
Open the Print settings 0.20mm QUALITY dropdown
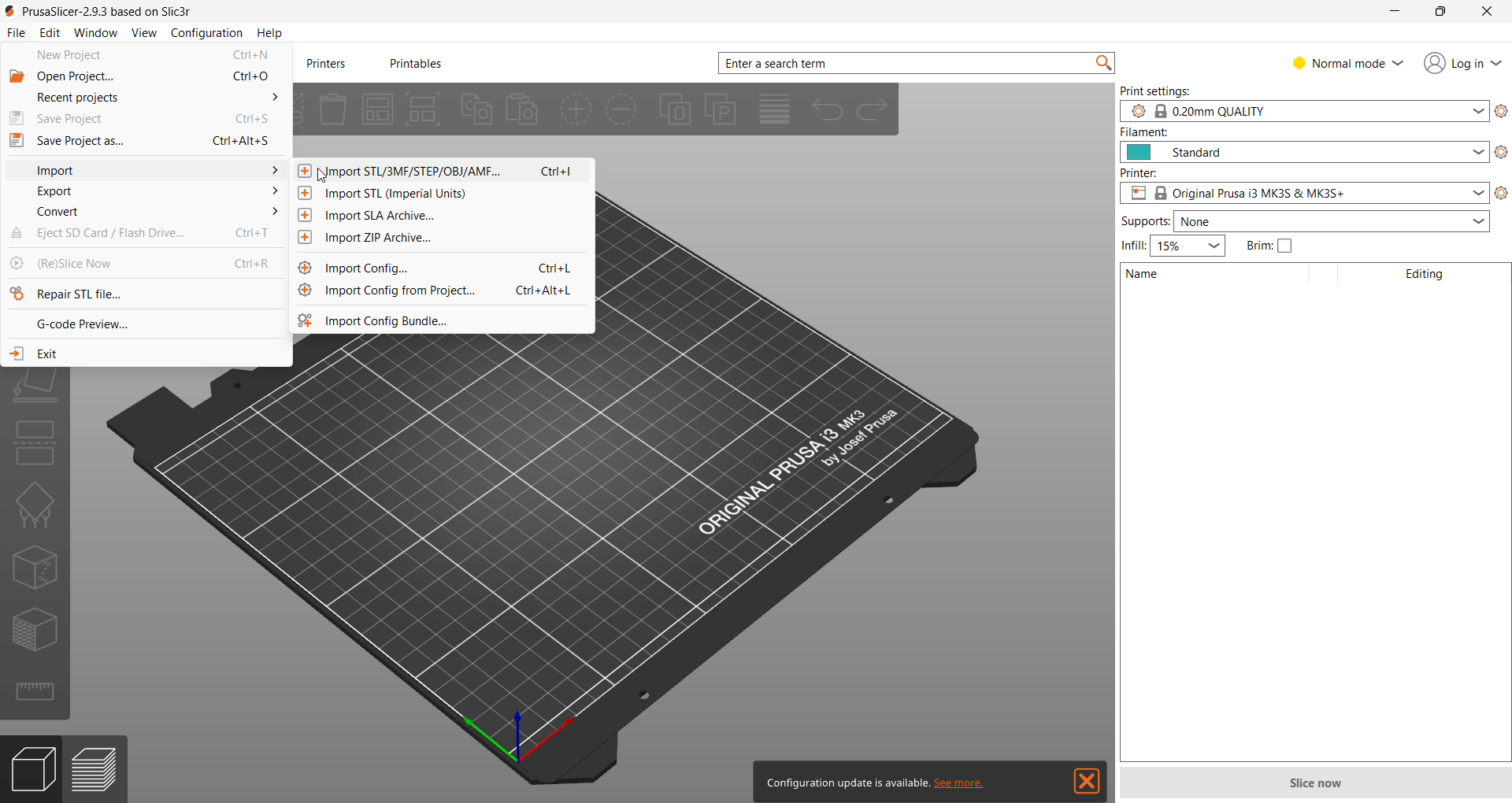pyautogui.click(x=1304, y=112)
